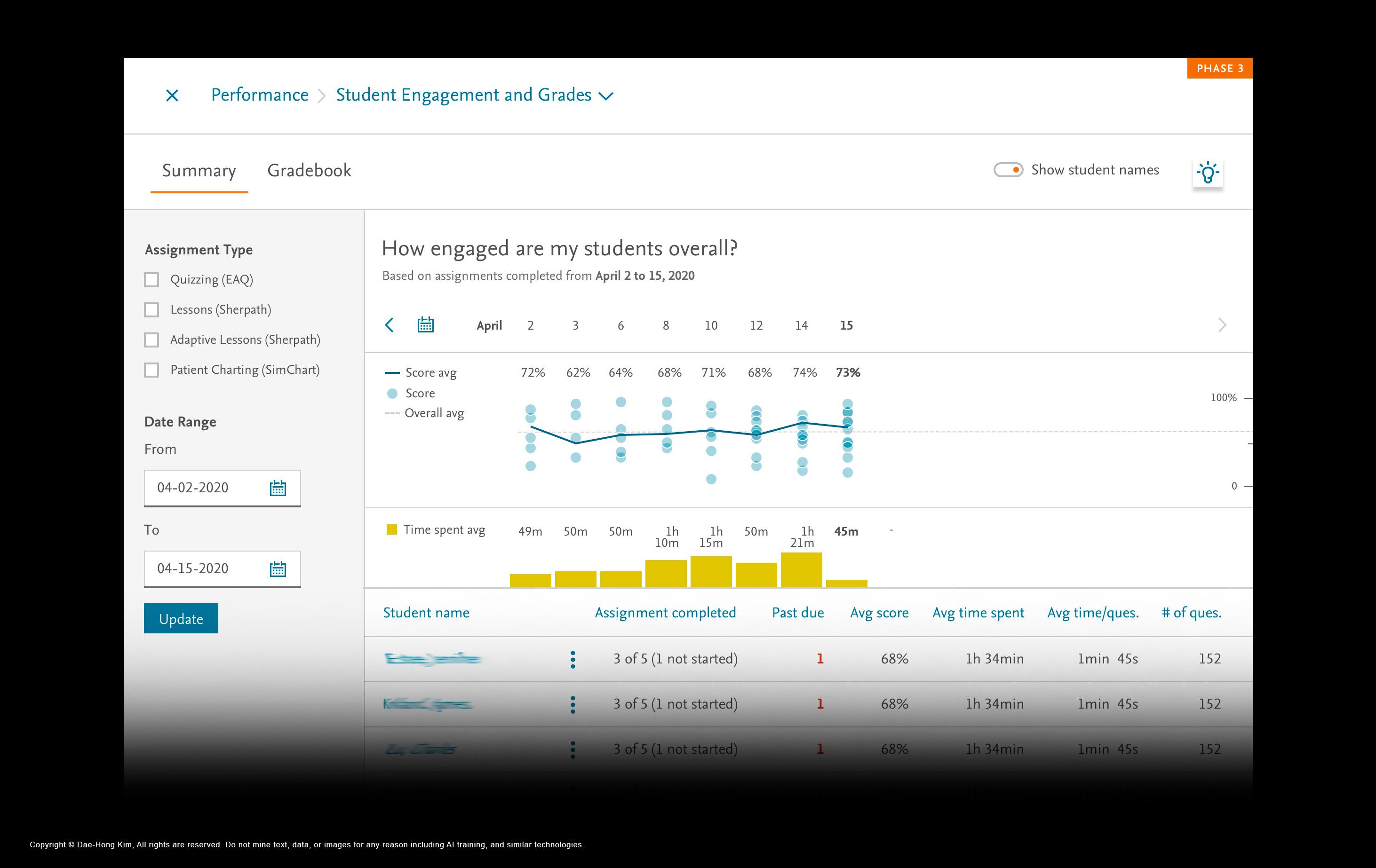Close the performance view with X
This screenshot has width=1376, height=868.
pos(172,95)
